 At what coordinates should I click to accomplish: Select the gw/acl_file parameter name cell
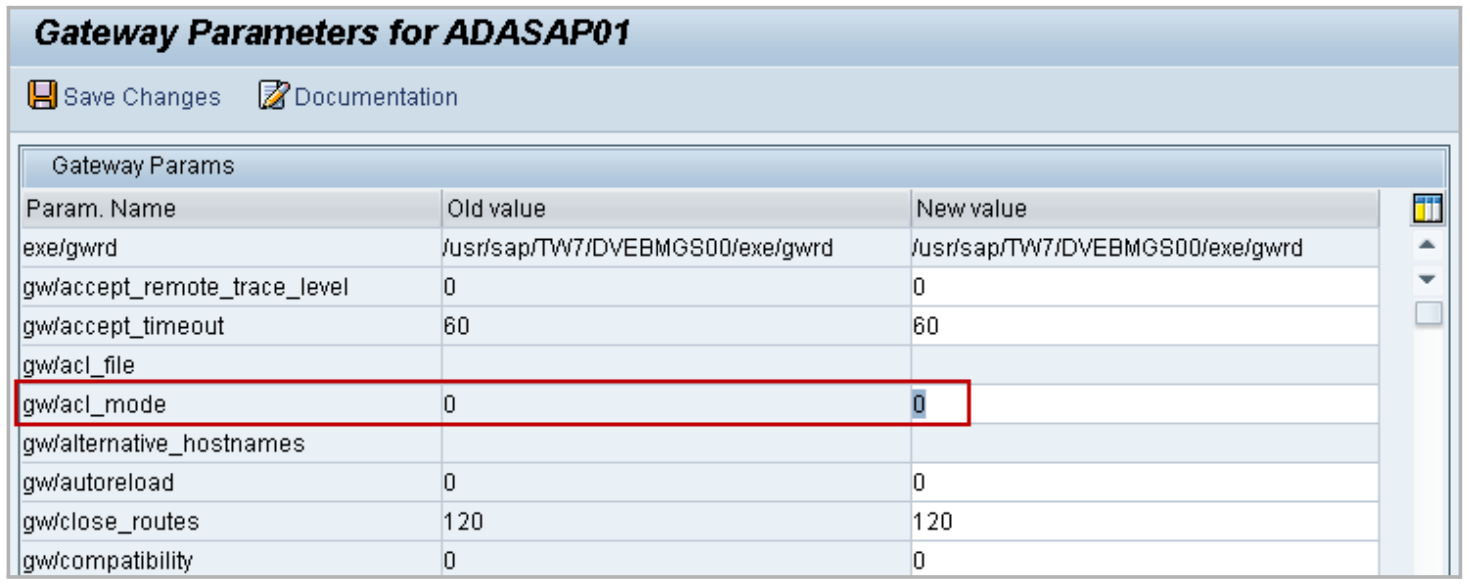click(x=230, y=365)
